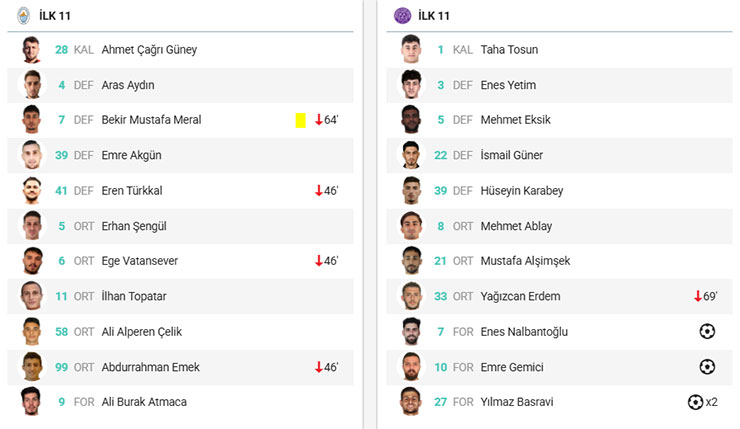Click Erhan Şengül's shirt number 5
740x429 pixels.
[62, 226]
